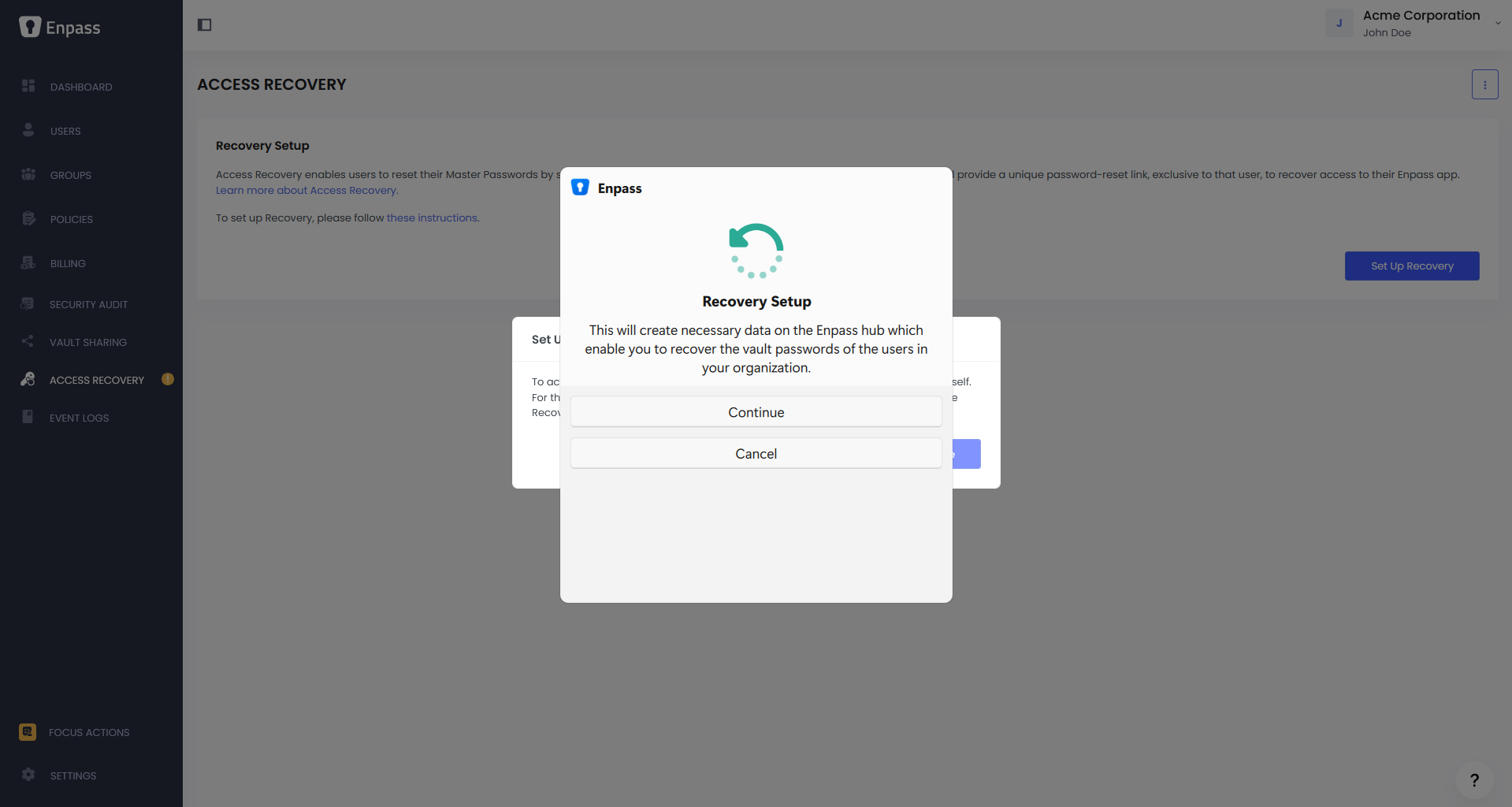This screenshot has height=807, width=1512.
Task: Open Vault Sharing in sidebar
Action: 88,342
